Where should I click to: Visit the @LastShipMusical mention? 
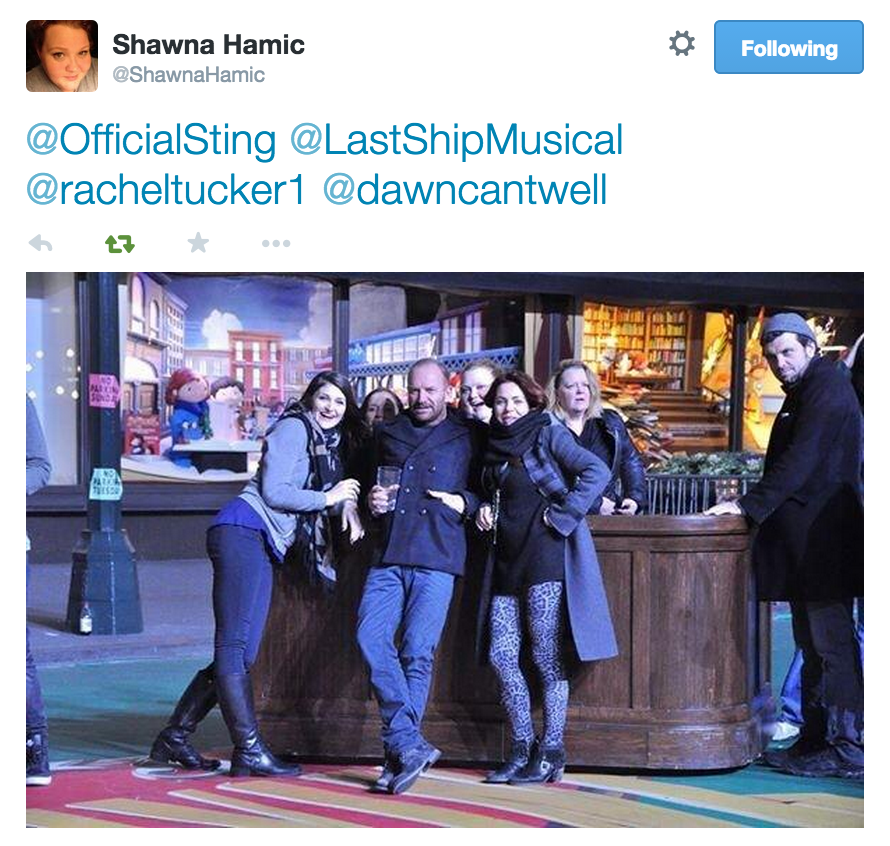[x=456, y=140]
